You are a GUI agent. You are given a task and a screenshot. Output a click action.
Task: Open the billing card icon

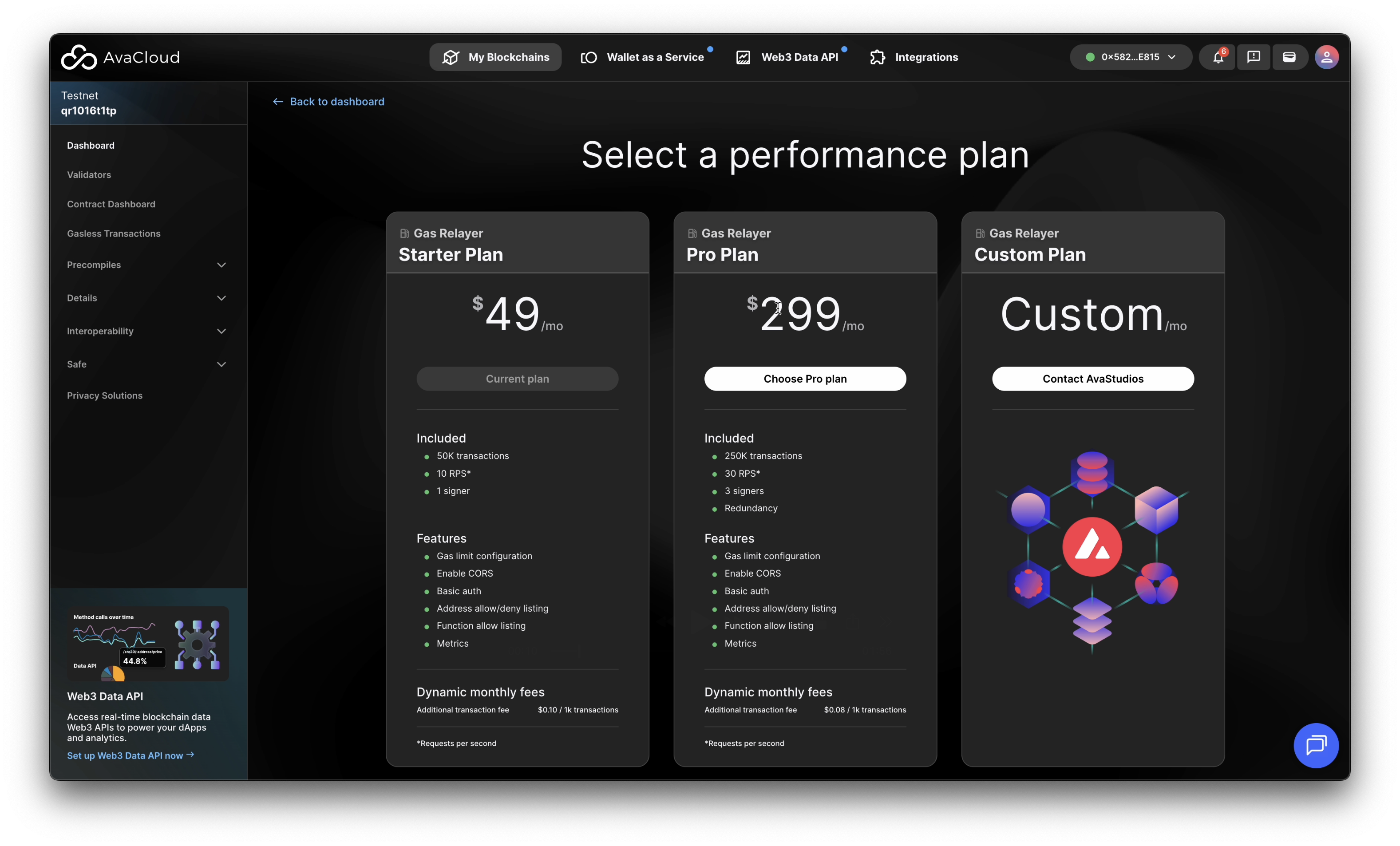point(1289,57)
